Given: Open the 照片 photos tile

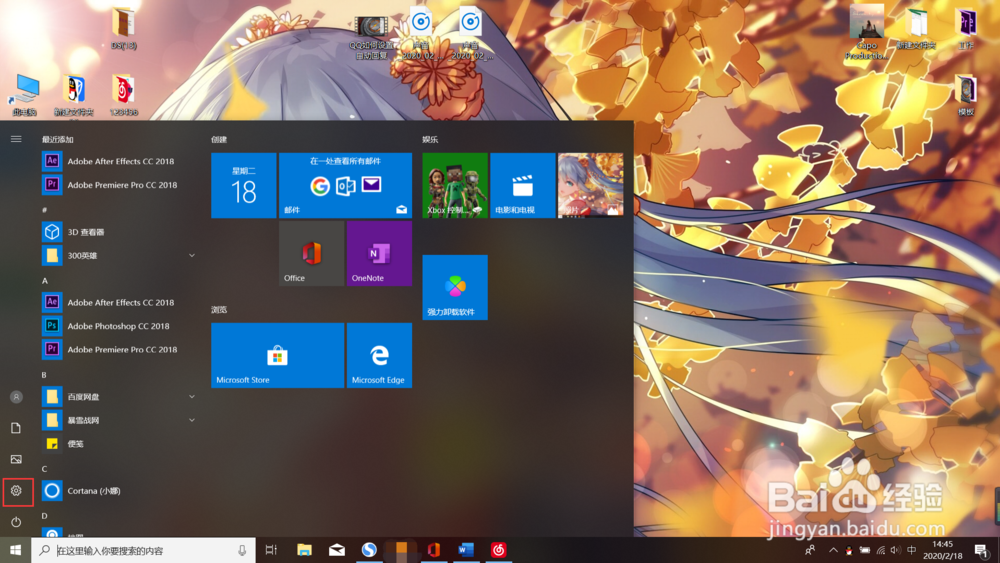Looking at the screenshot, I should click(x=591, y=186).
